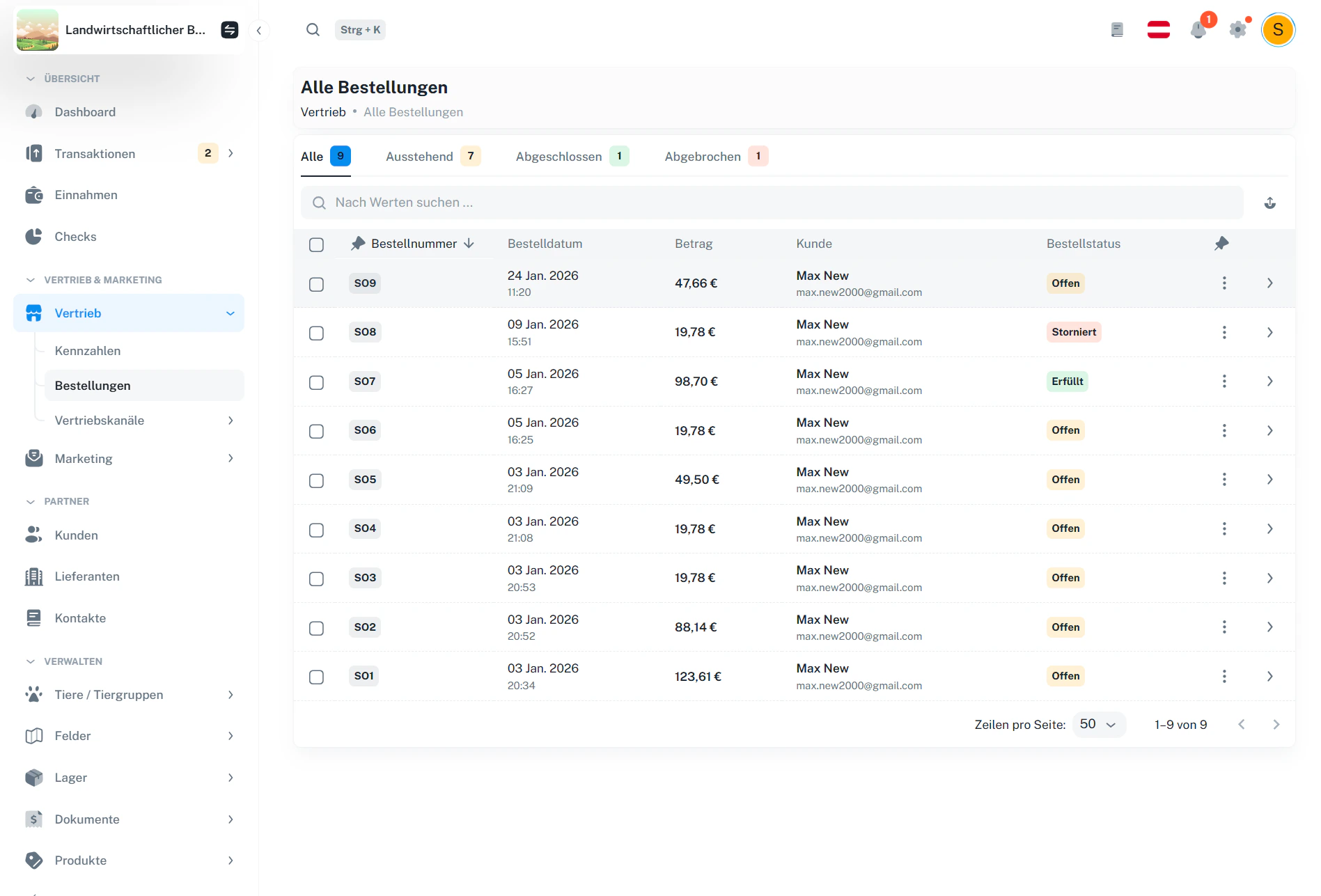Open Dokumente in sidebar

[x=129, y=819]
